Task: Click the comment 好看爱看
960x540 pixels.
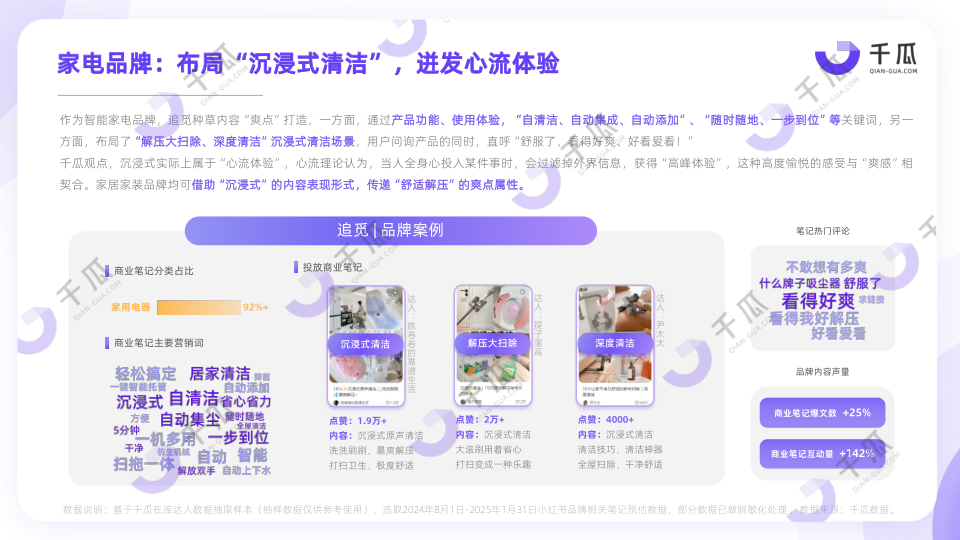Action: [838, 334]
